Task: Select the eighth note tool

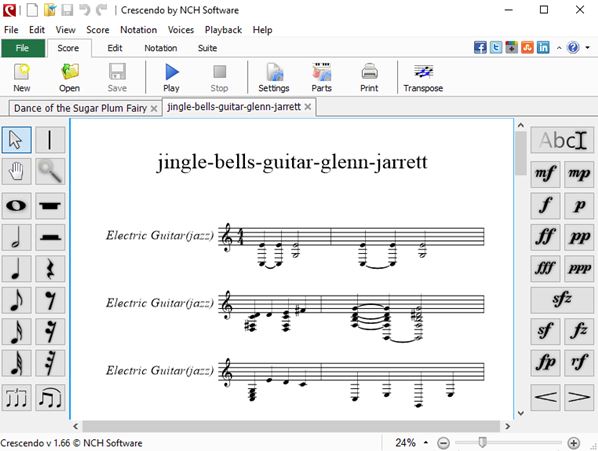Action: (x=16, y=300)
